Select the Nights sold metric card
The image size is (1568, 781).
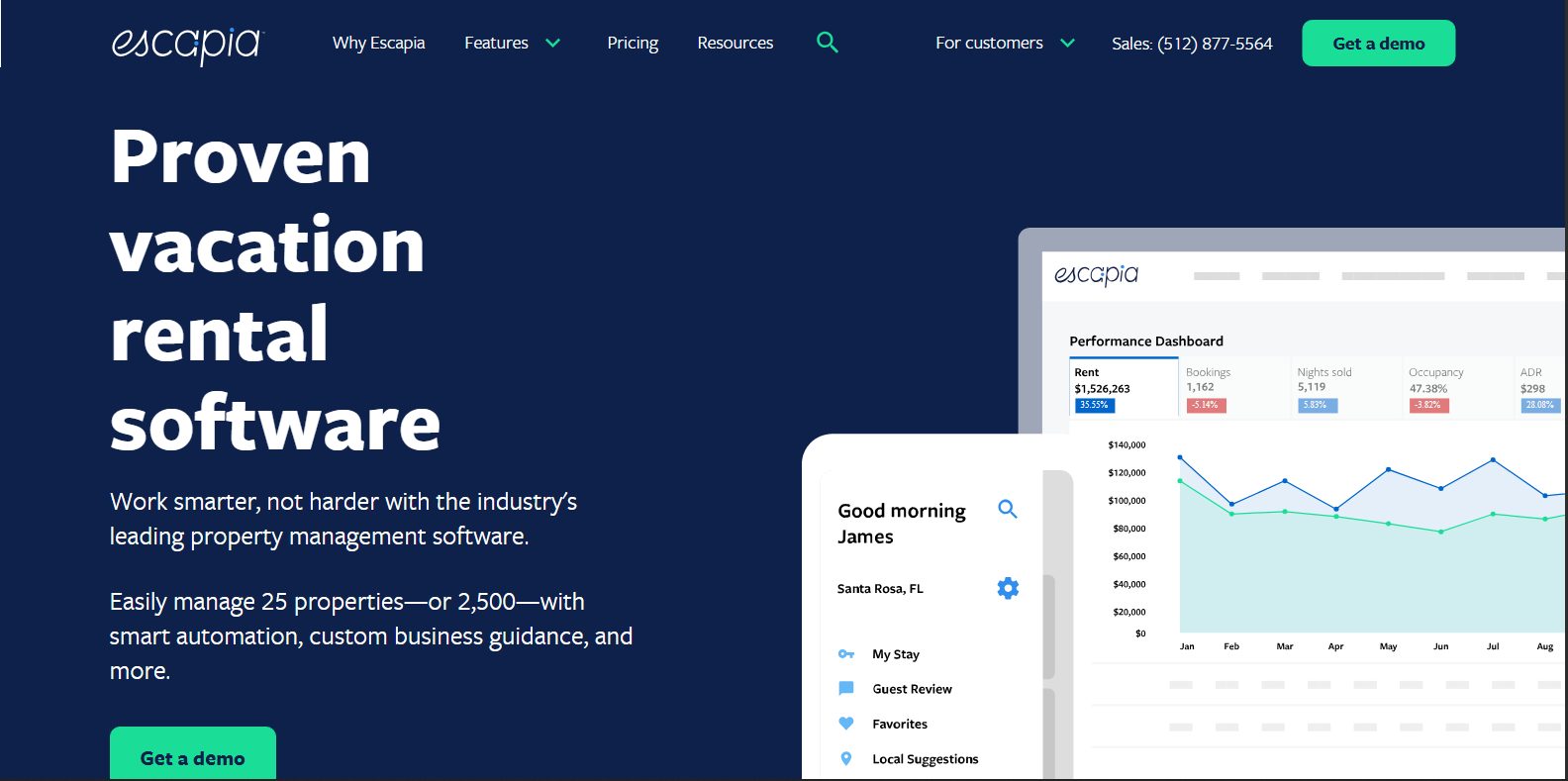[1347, 388]
